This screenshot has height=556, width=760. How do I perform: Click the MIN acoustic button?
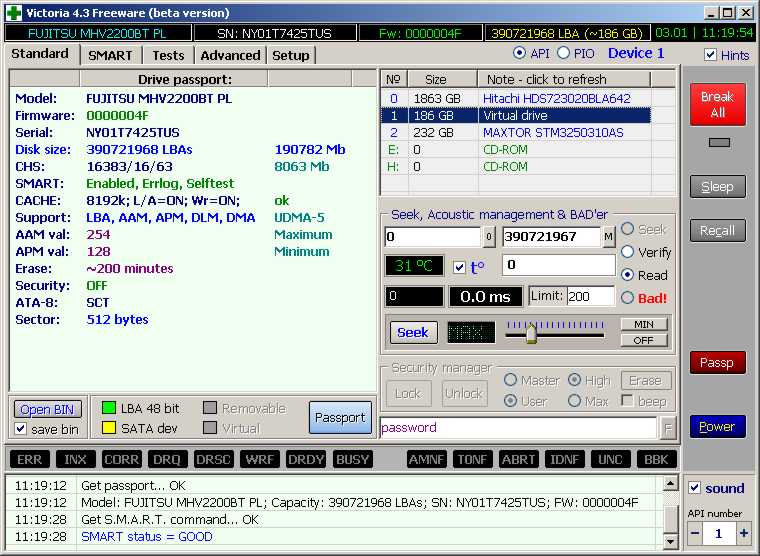pos(644,324)
